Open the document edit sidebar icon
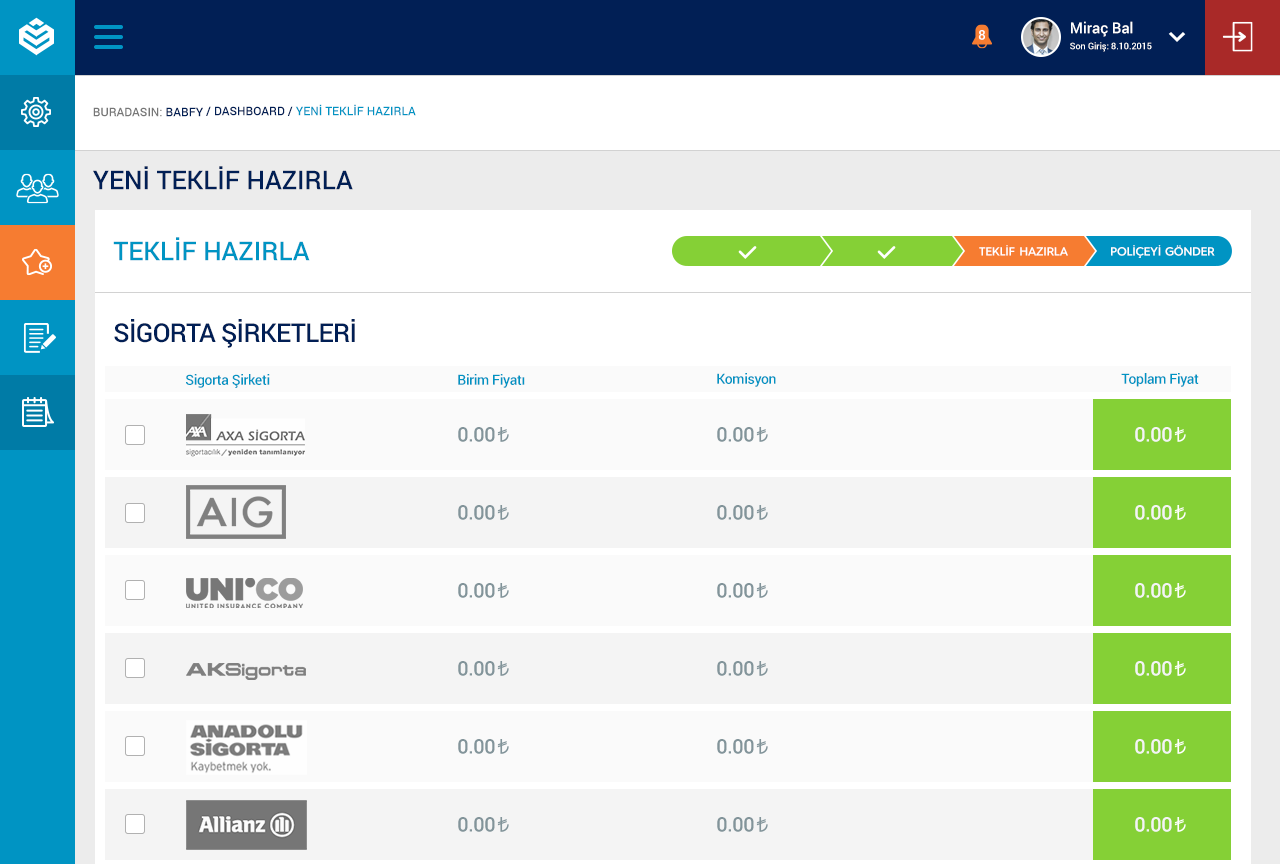 [37, 337]
